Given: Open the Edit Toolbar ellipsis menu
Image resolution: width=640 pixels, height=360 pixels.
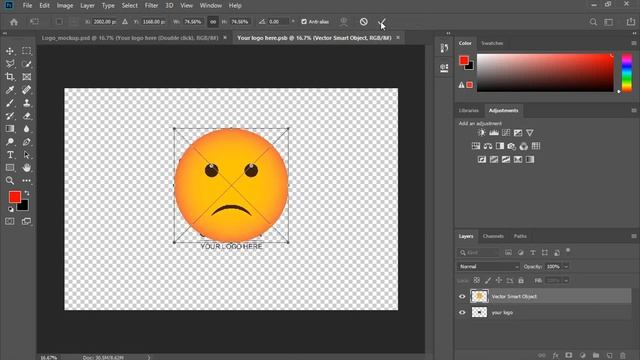Looking at the screenshot, I should [27, 180].
